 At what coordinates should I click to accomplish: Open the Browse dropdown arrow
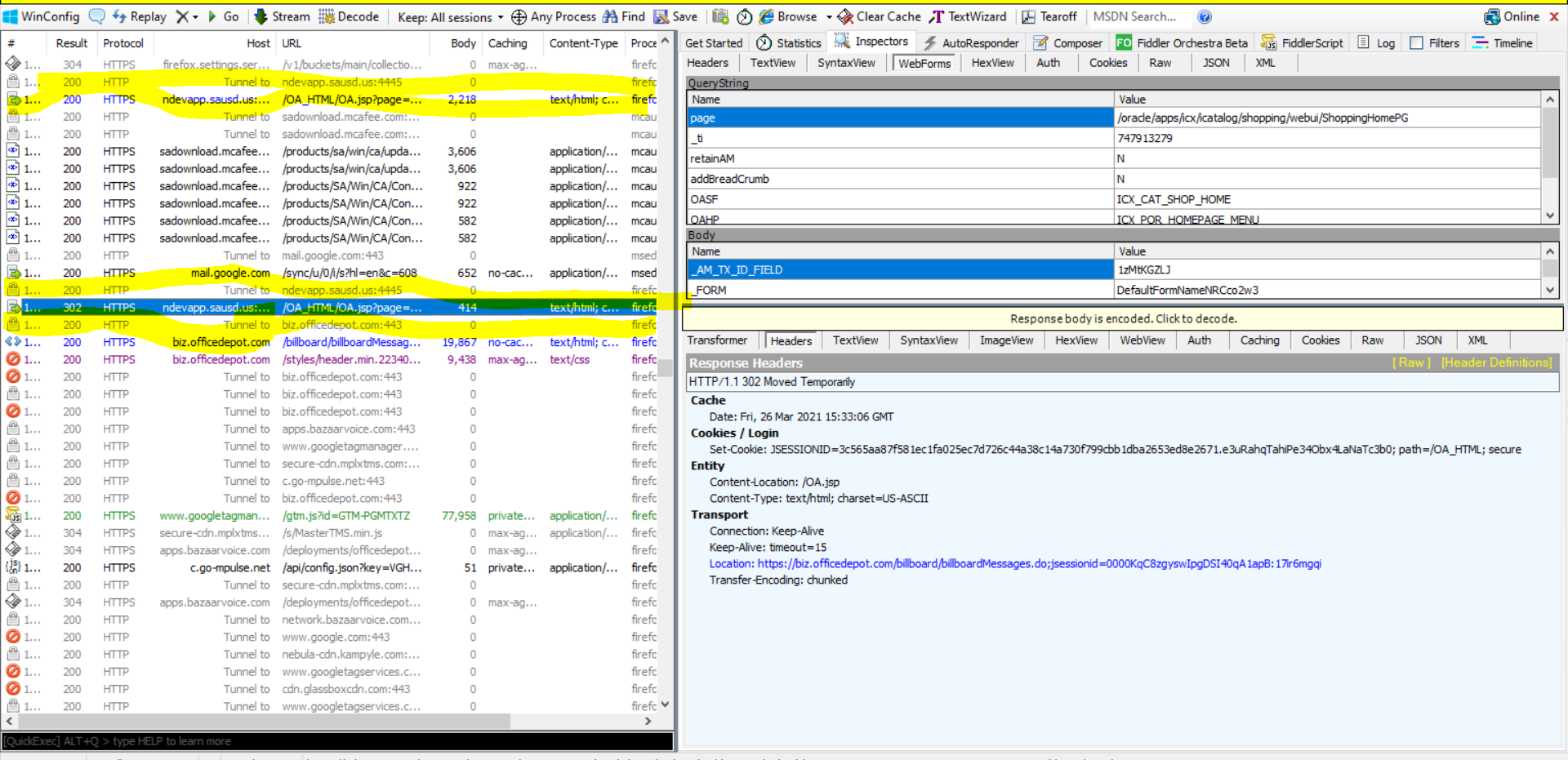(x=829, y=16)
